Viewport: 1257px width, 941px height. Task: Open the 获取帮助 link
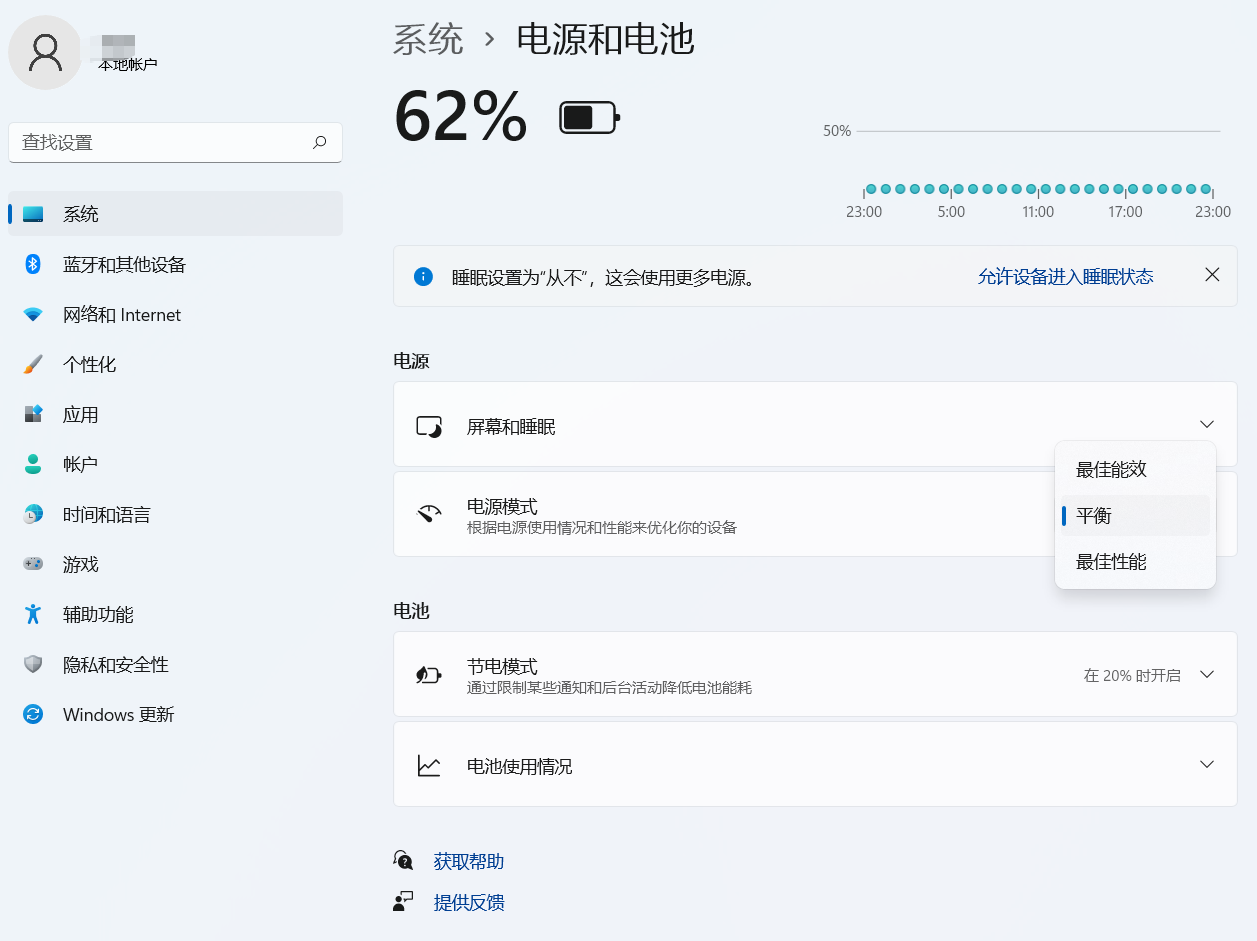(x=468, y=861)
